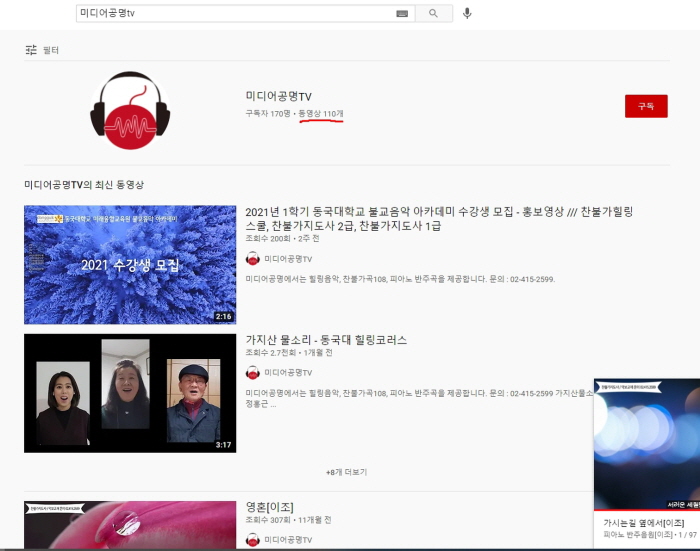Viewport: 700px width, 551px height.
Task: Click miniplayer playlist text 피아노 반주음원[이조]
Action: [638, 535]
